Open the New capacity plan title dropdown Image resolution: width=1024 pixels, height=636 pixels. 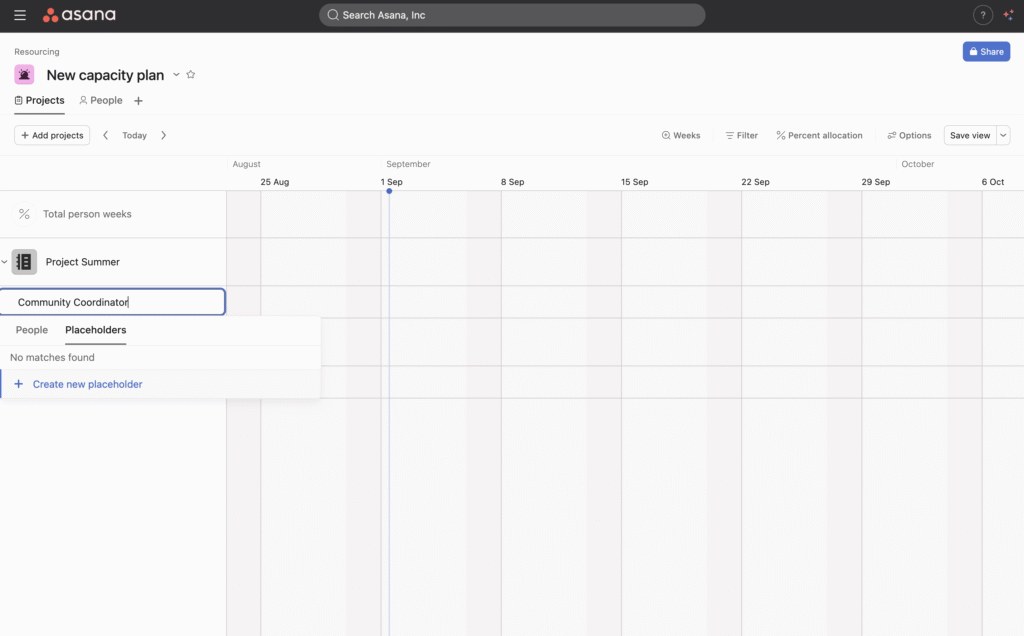[x=176, y=75]
